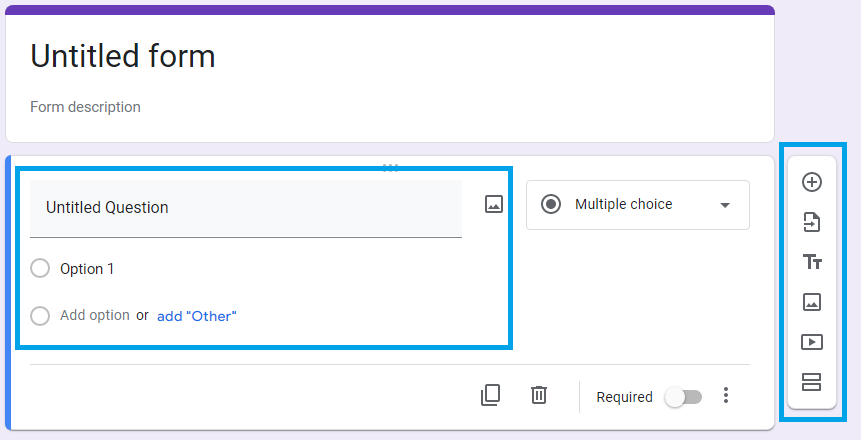Select the Option 1 radio button
The width and height of the screenshot is (861, 440).
click(40, 269)
